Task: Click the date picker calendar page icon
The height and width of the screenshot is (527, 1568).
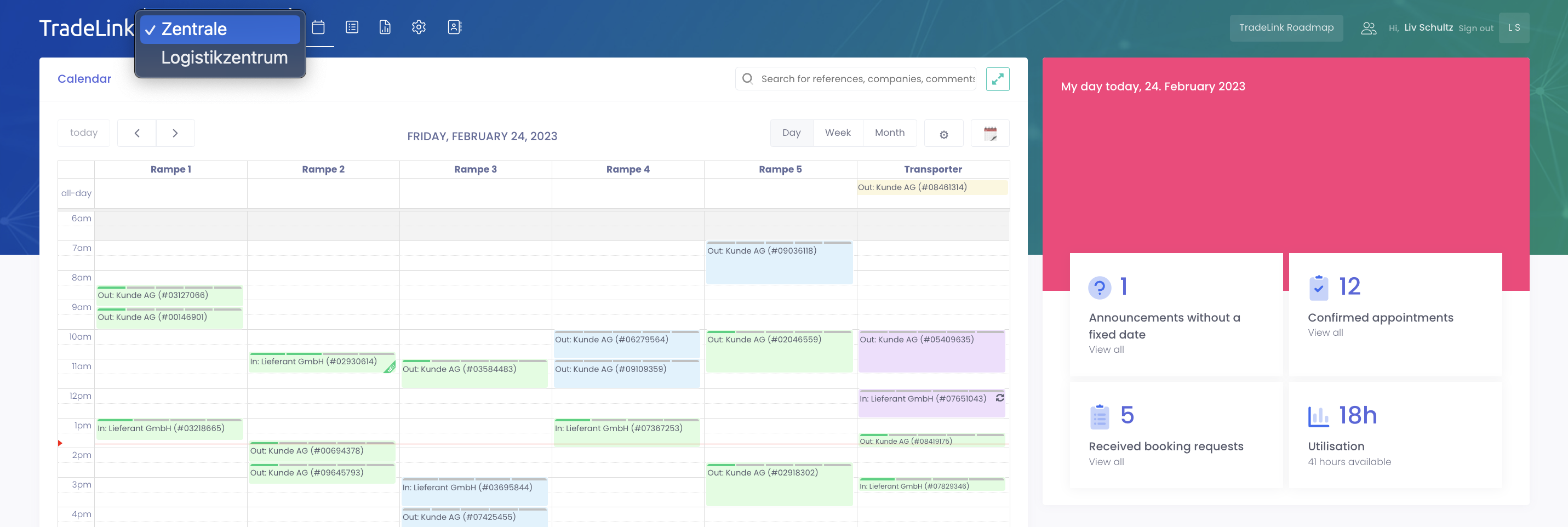Action: 990,134
